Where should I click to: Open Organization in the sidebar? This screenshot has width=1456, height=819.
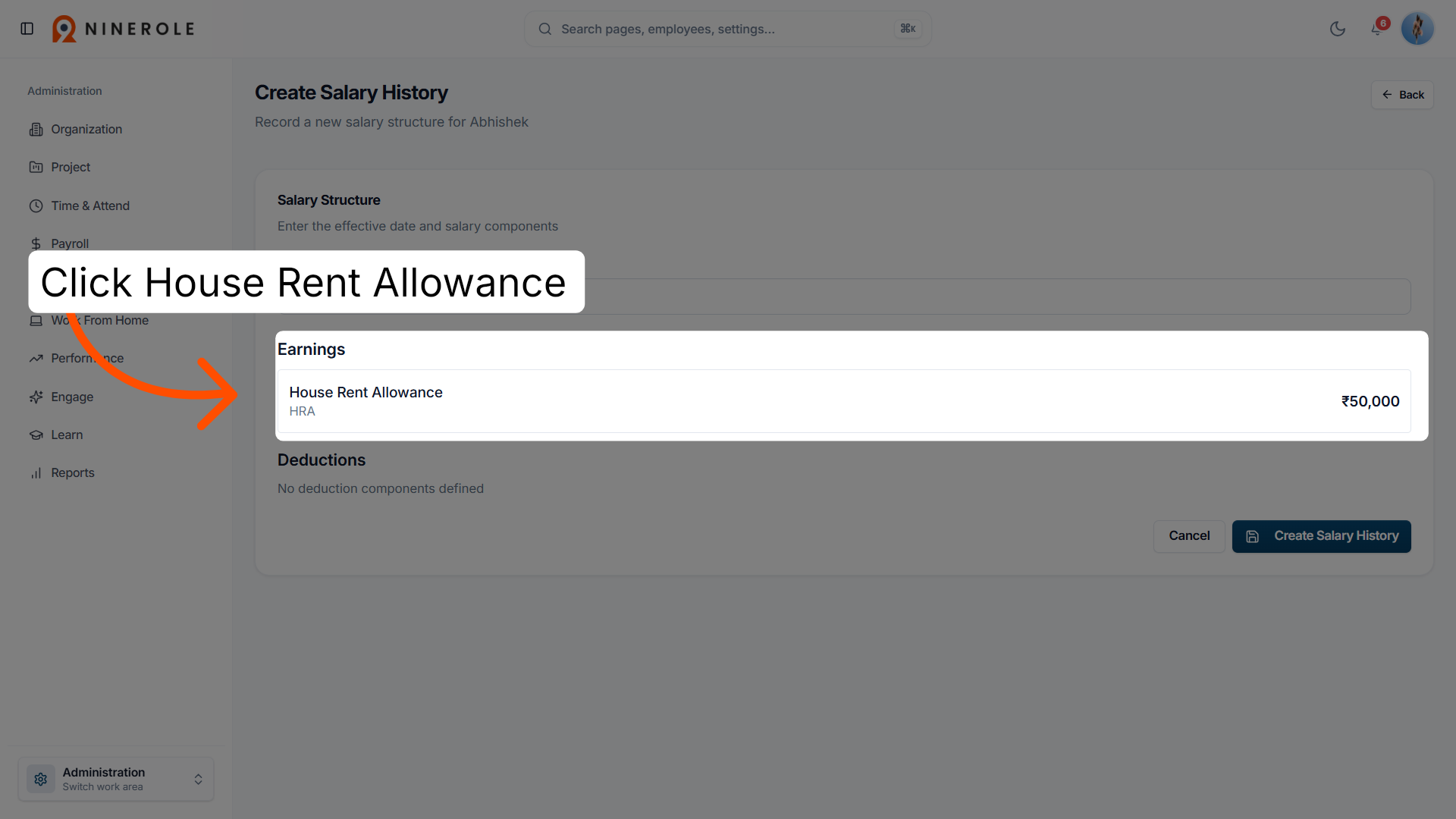(x=86, y=129)
